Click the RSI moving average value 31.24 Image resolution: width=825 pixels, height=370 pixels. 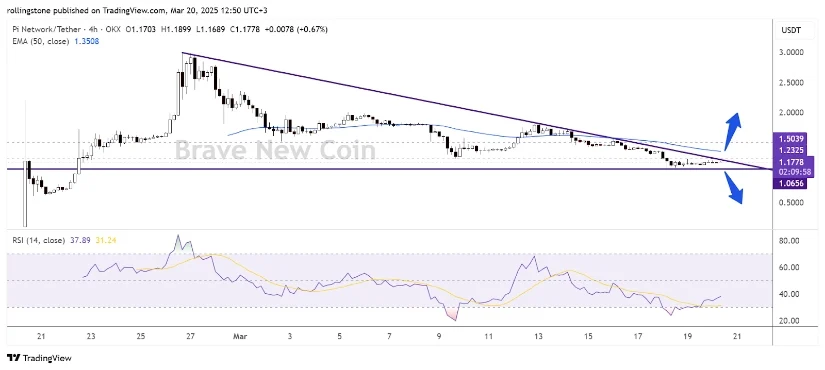coord(106,240)
